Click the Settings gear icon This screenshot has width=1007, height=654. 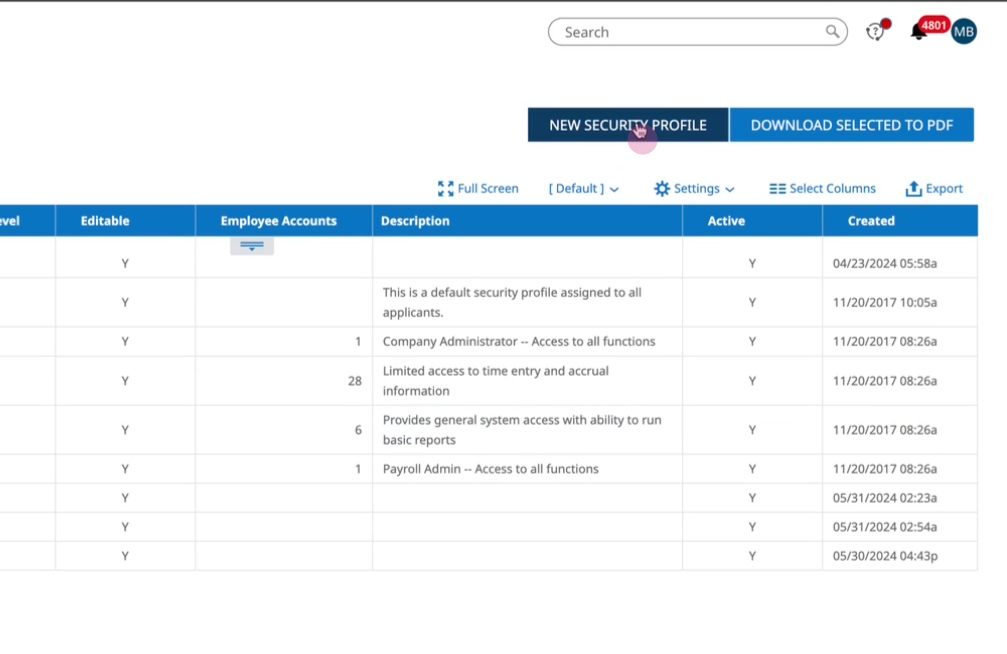coord(661,188)
